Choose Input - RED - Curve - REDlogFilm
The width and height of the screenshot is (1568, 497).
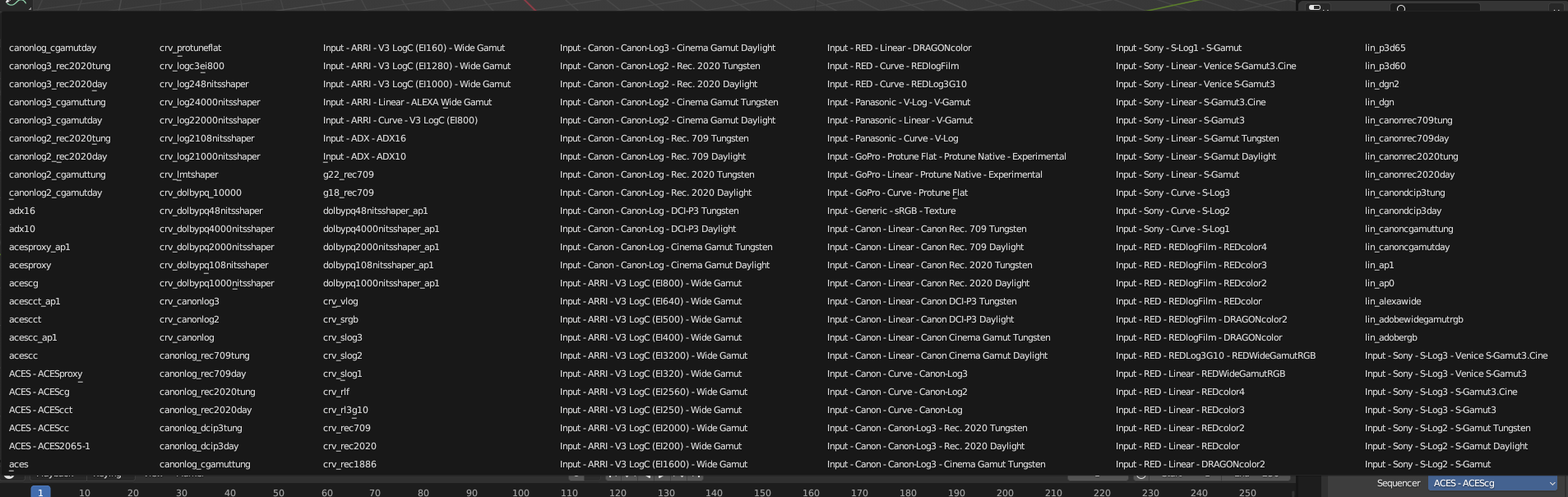pos(893,66)
